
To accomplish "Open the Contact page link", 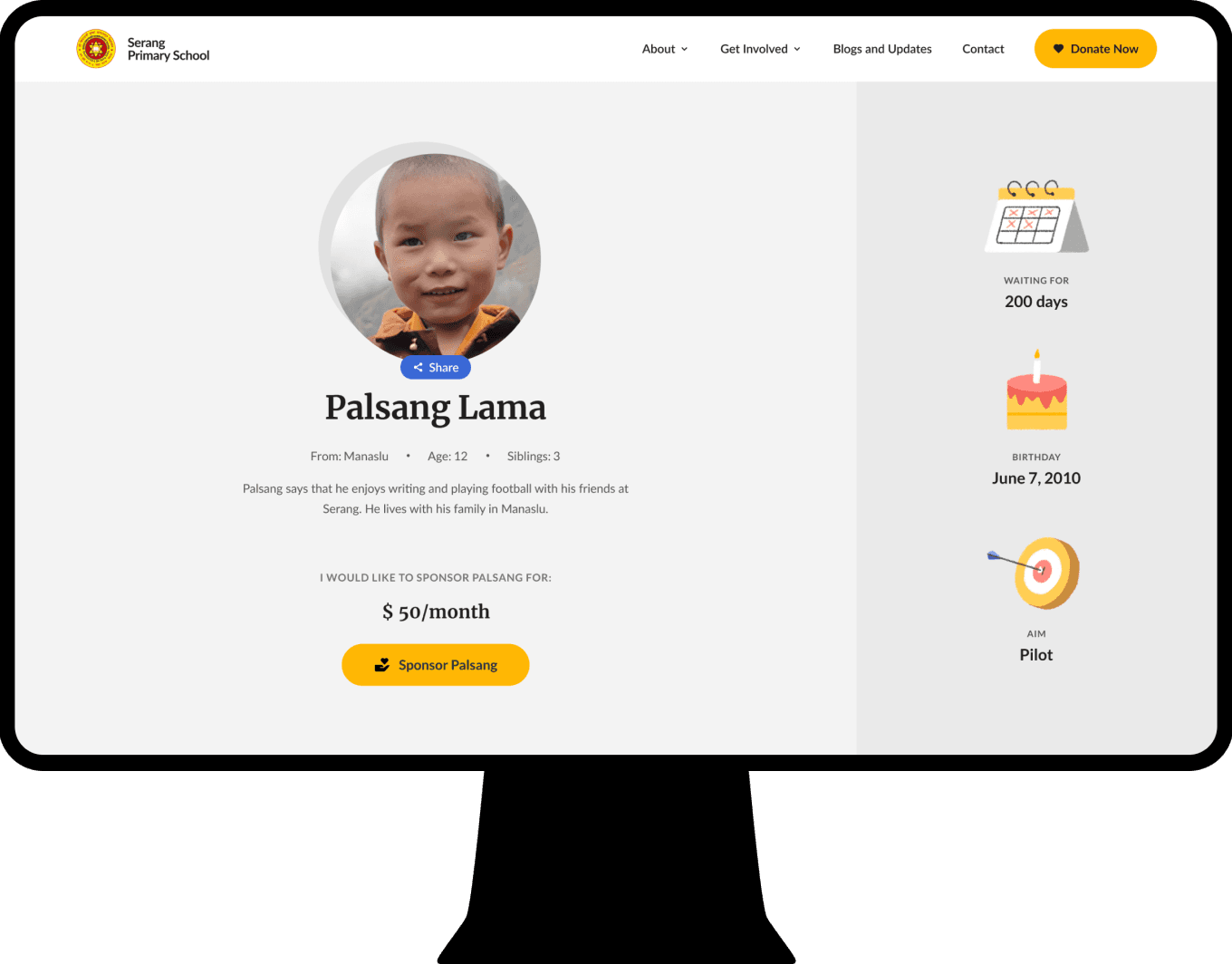I will 983,49.
